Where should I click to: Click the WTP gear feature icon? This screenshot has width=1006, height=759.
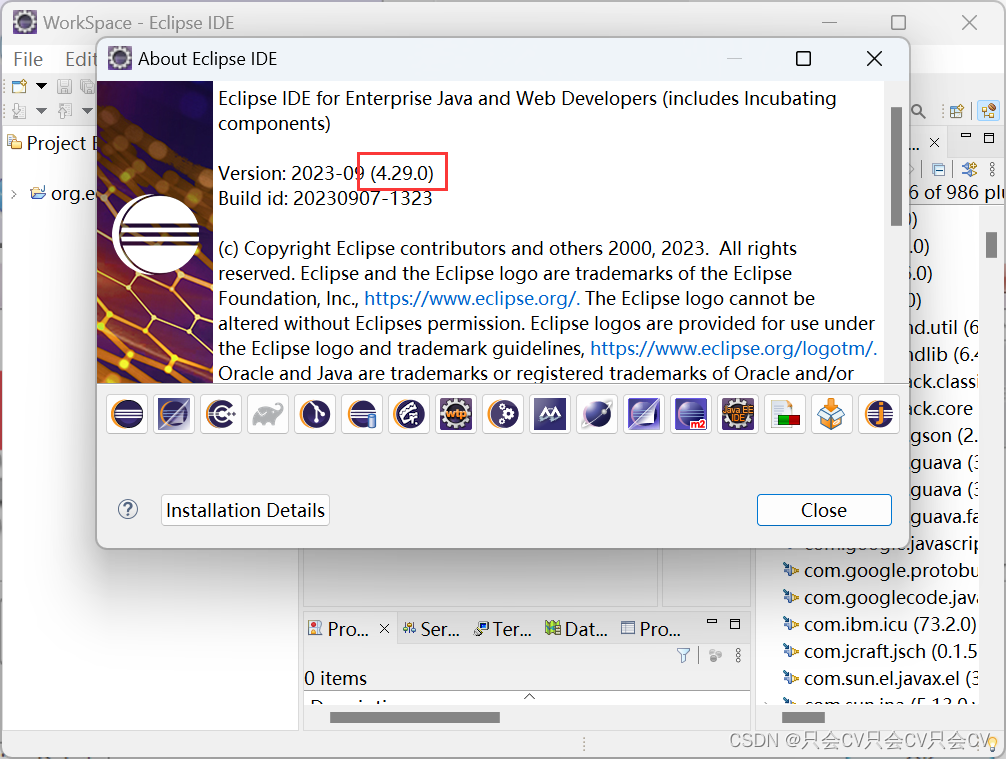pos(456,414)
